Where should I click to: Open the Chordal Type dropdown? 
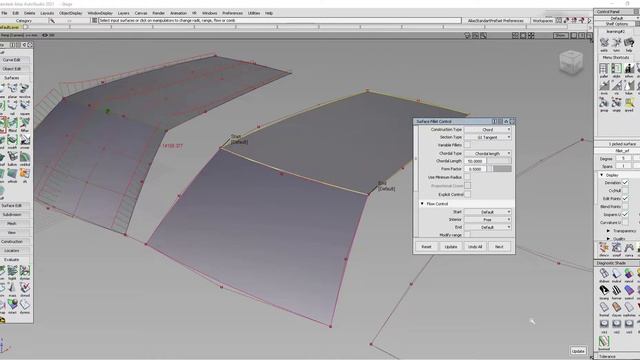click(x=487, y=153)
